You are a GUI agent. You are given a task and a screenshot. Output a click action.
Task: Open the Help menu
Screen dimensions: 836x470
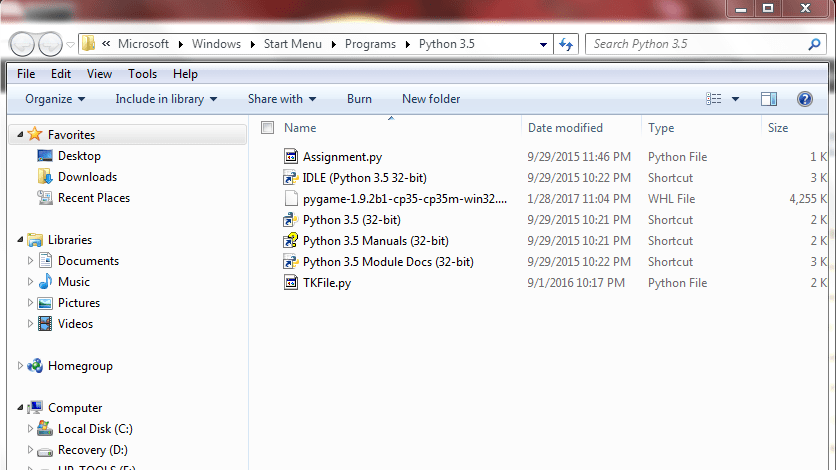click(x=185, y=74)
